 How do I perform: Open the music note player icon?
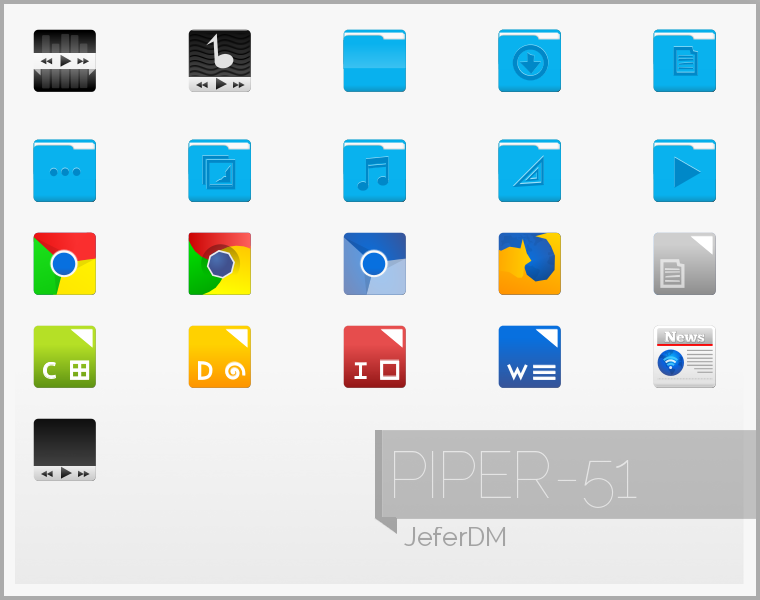pyautogui.click(x=220, y=61)
